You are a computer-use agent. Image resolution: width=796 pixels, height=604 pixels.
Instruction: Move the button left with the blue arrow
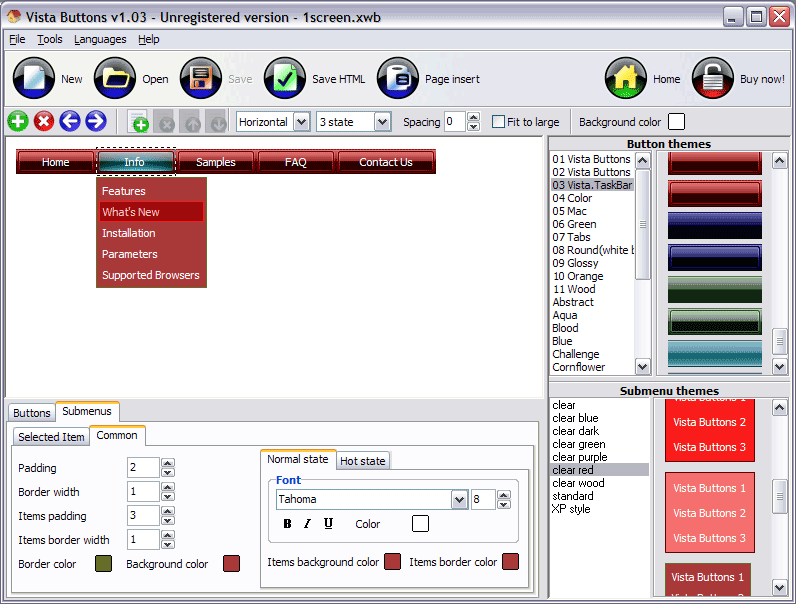pos(70,121)
